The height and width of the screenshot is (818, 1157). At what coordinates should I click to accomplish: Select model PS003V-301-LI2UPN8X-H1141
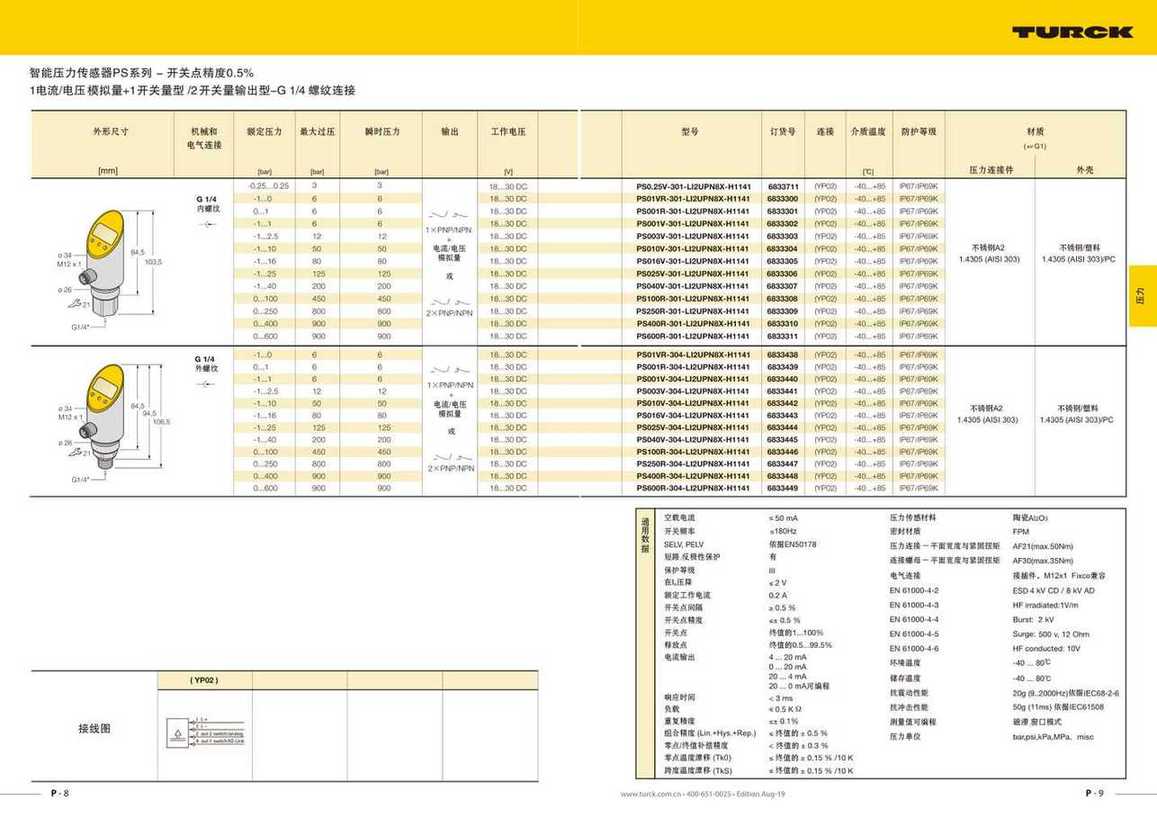click(x=694, y=236)
